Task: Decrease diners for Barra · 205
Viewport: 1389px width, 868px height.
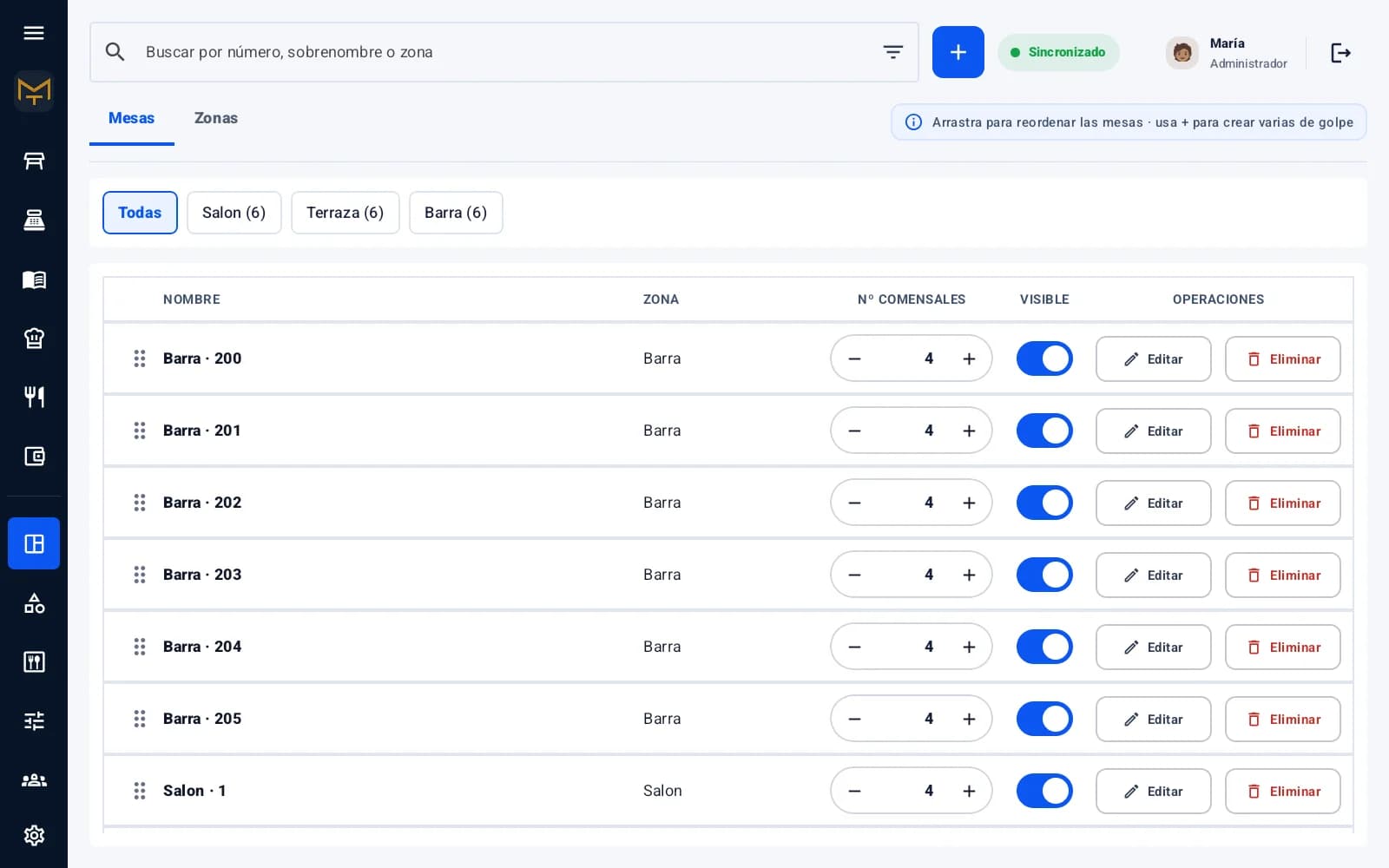Action: coord(854,719)
